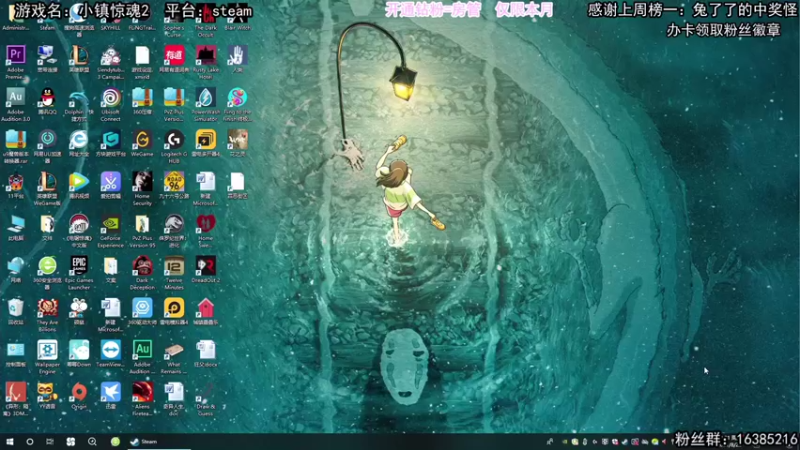Launch the WeGame desktop shortcut
800x450 pixels.
pyautogui.click(x=142, y=140)
